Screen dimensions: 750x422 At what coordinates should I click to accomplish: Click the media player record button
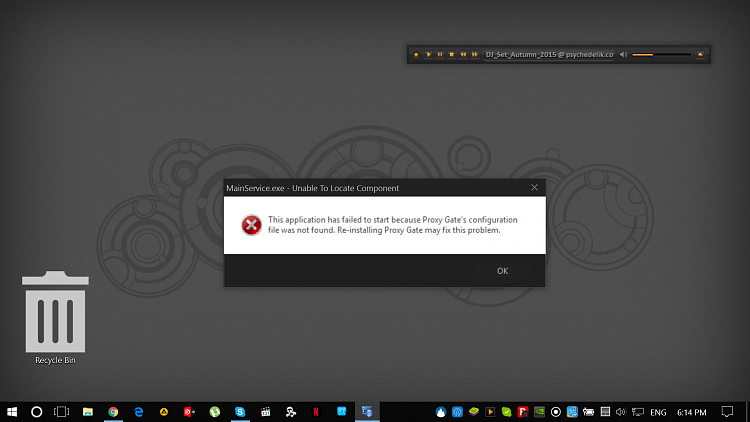click(x=416, y=55)
